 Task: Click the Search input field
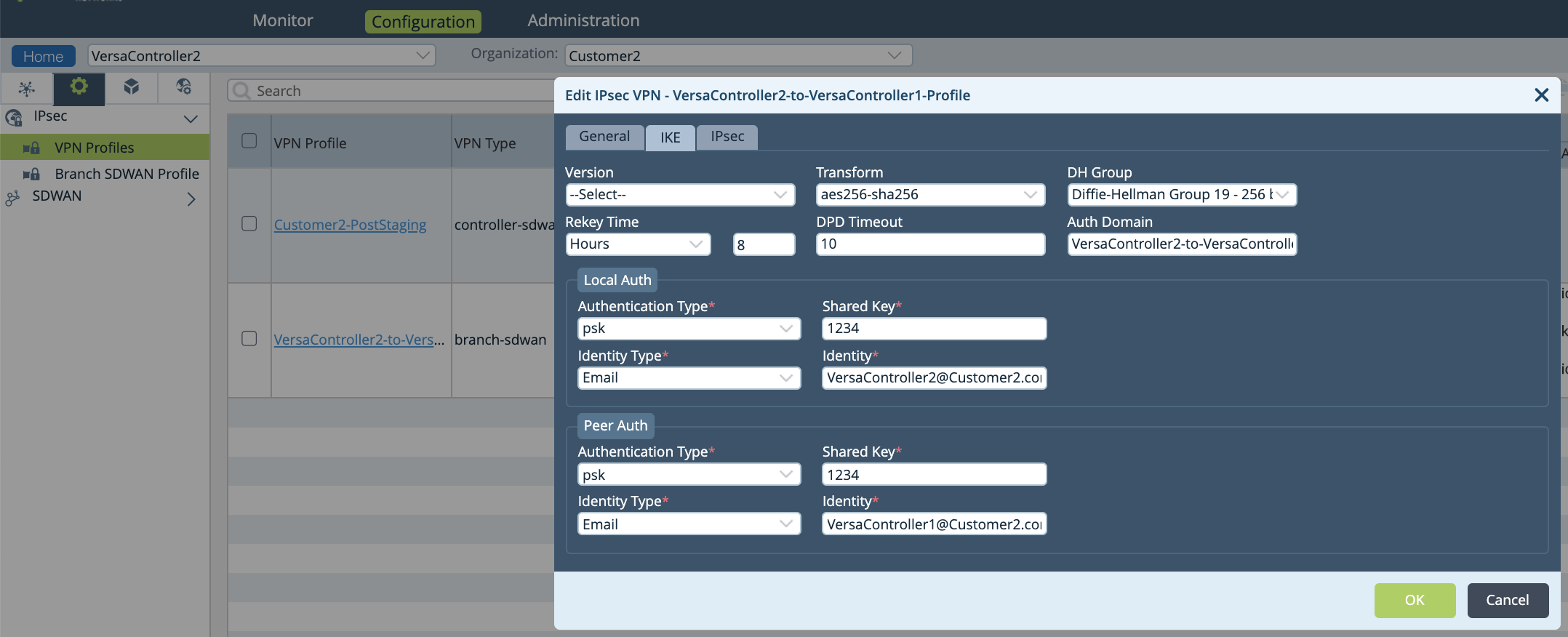pyautogui.click(x=393, y=91)
